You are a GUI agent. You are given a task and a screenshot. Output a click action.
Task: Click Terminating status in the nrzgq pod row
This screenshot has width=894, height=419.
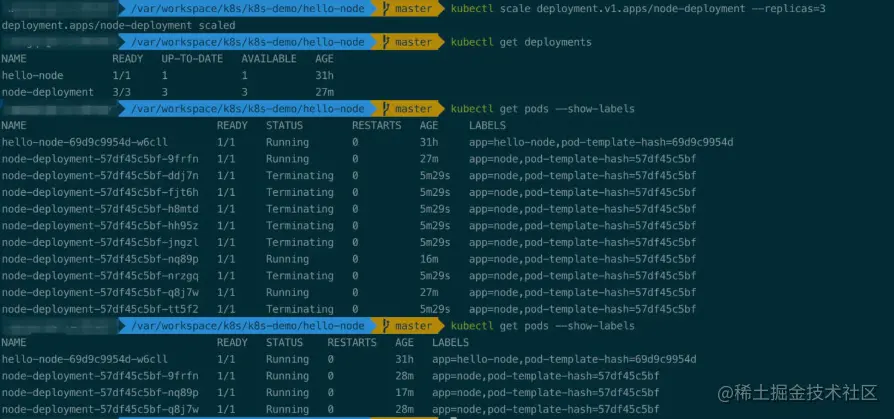[x=299, y=276]
